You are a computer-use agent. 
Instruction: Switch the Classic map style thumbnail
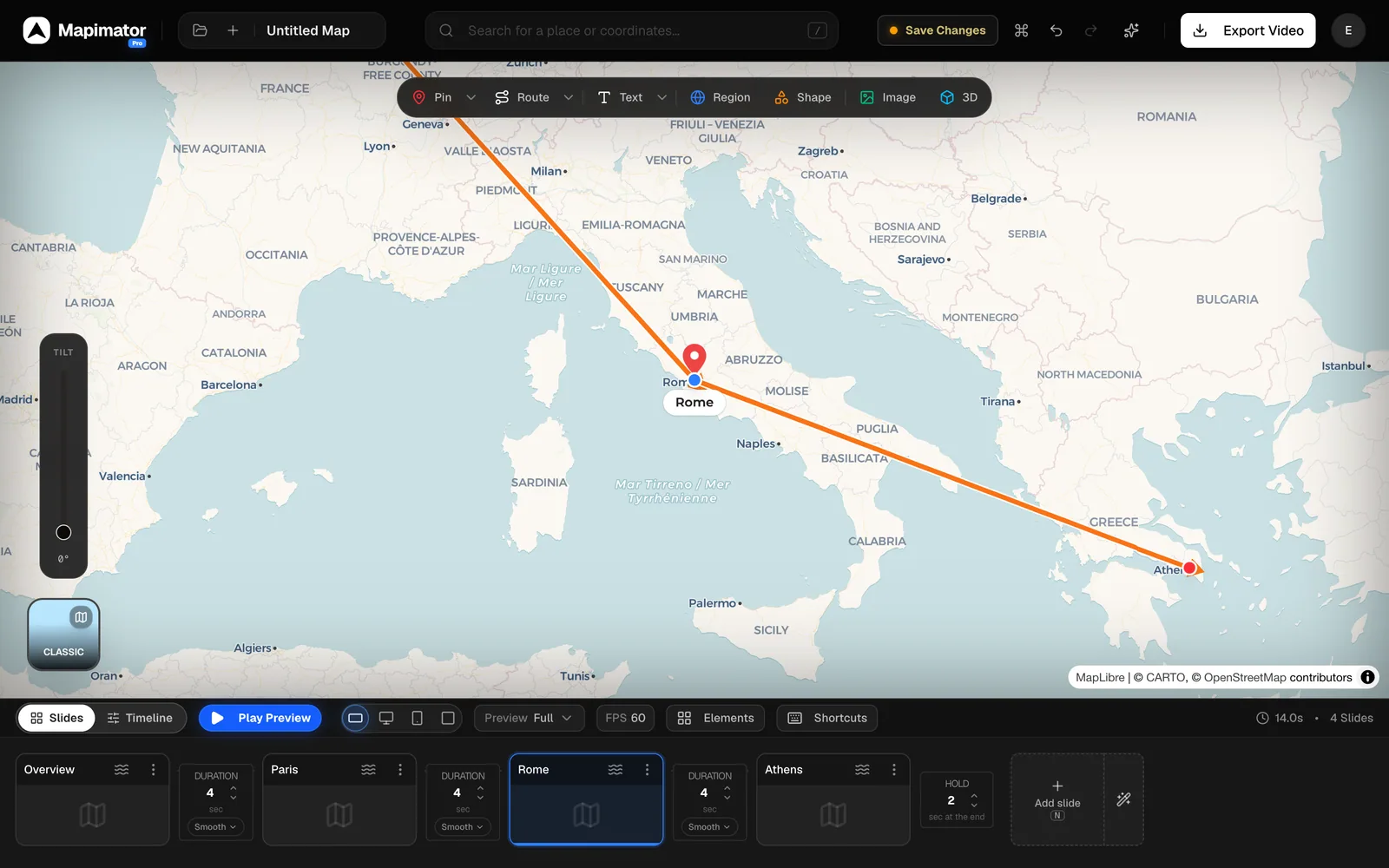[x=63, y=634]
